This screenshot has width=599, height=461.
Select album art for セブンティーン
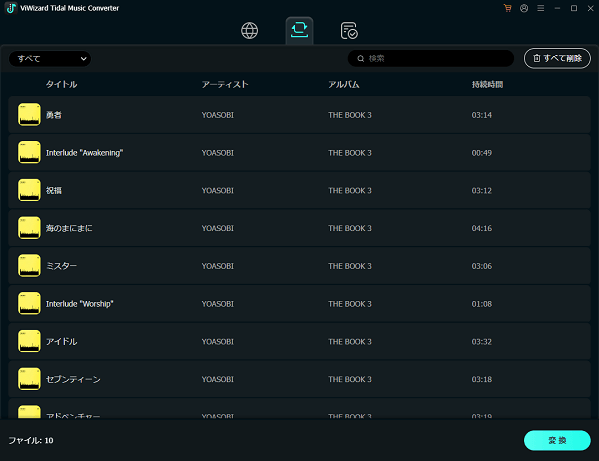29,379
